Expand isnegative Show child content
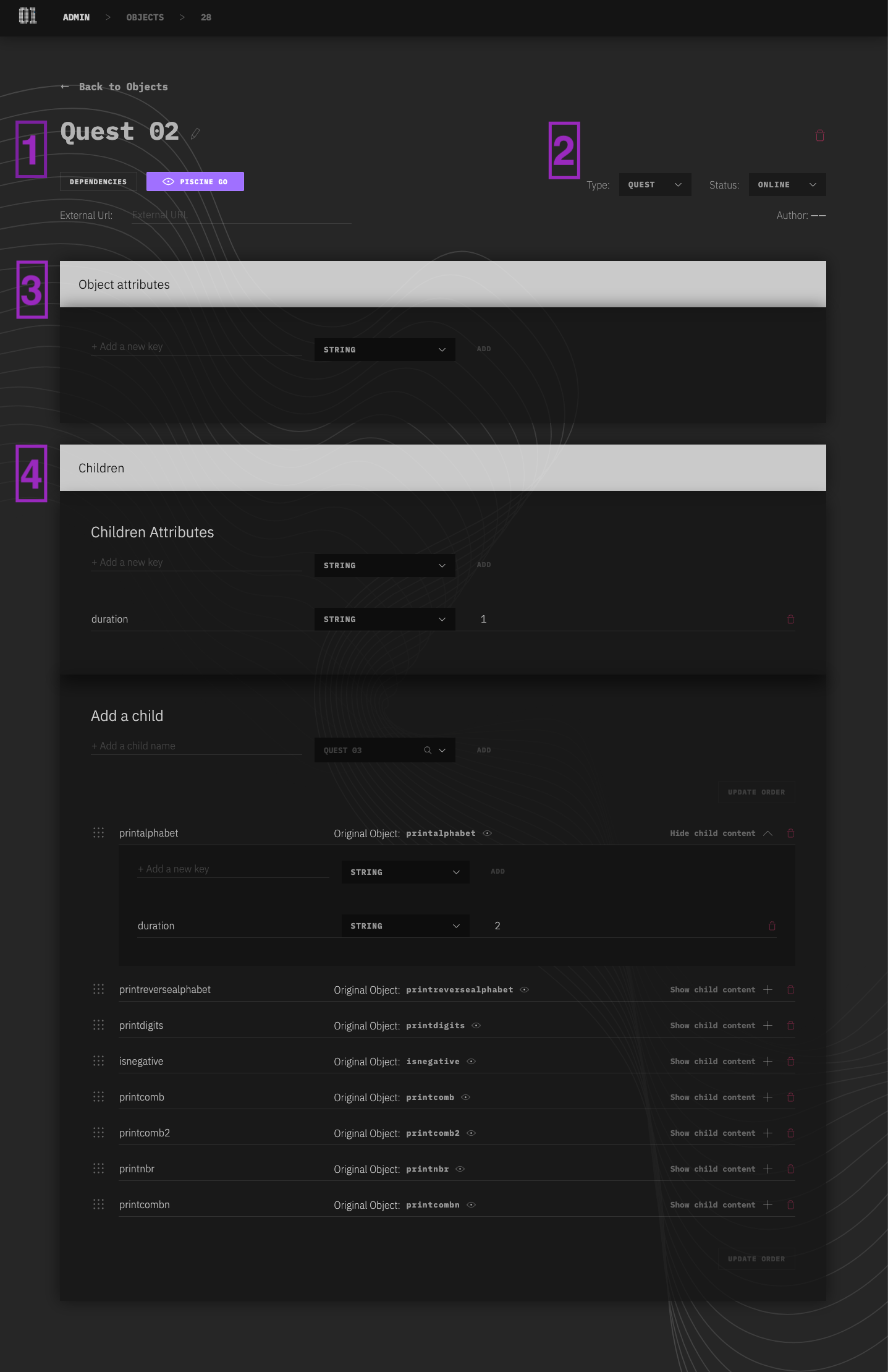 [721, 1062]
